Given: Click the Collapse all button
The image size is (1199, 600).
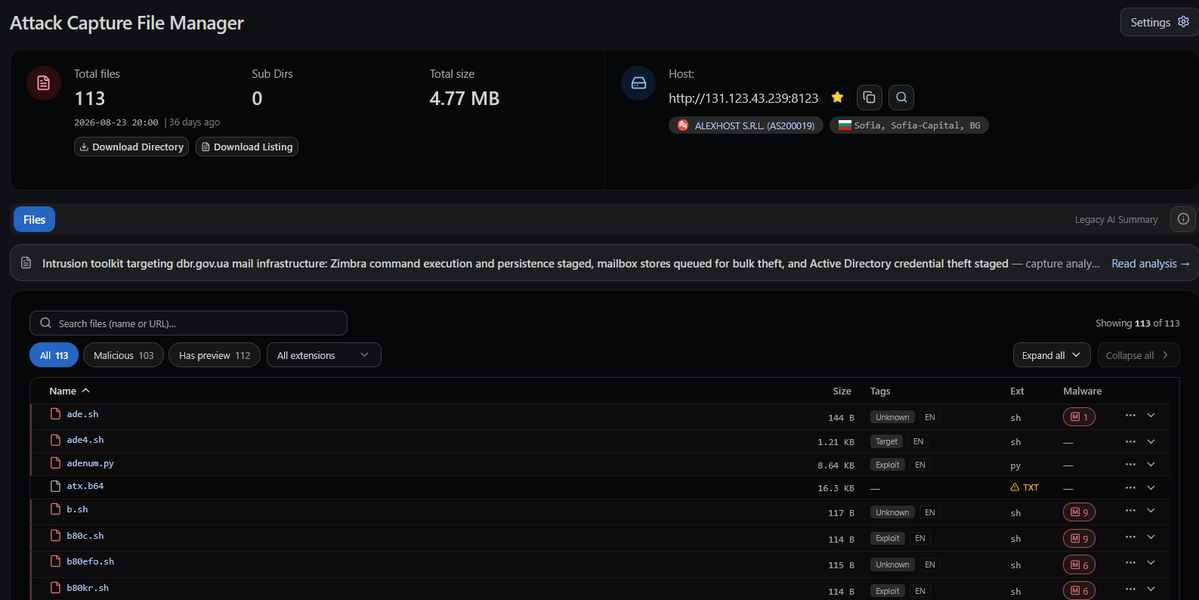Looking at the screenshot, I should tap(1138, 355).
